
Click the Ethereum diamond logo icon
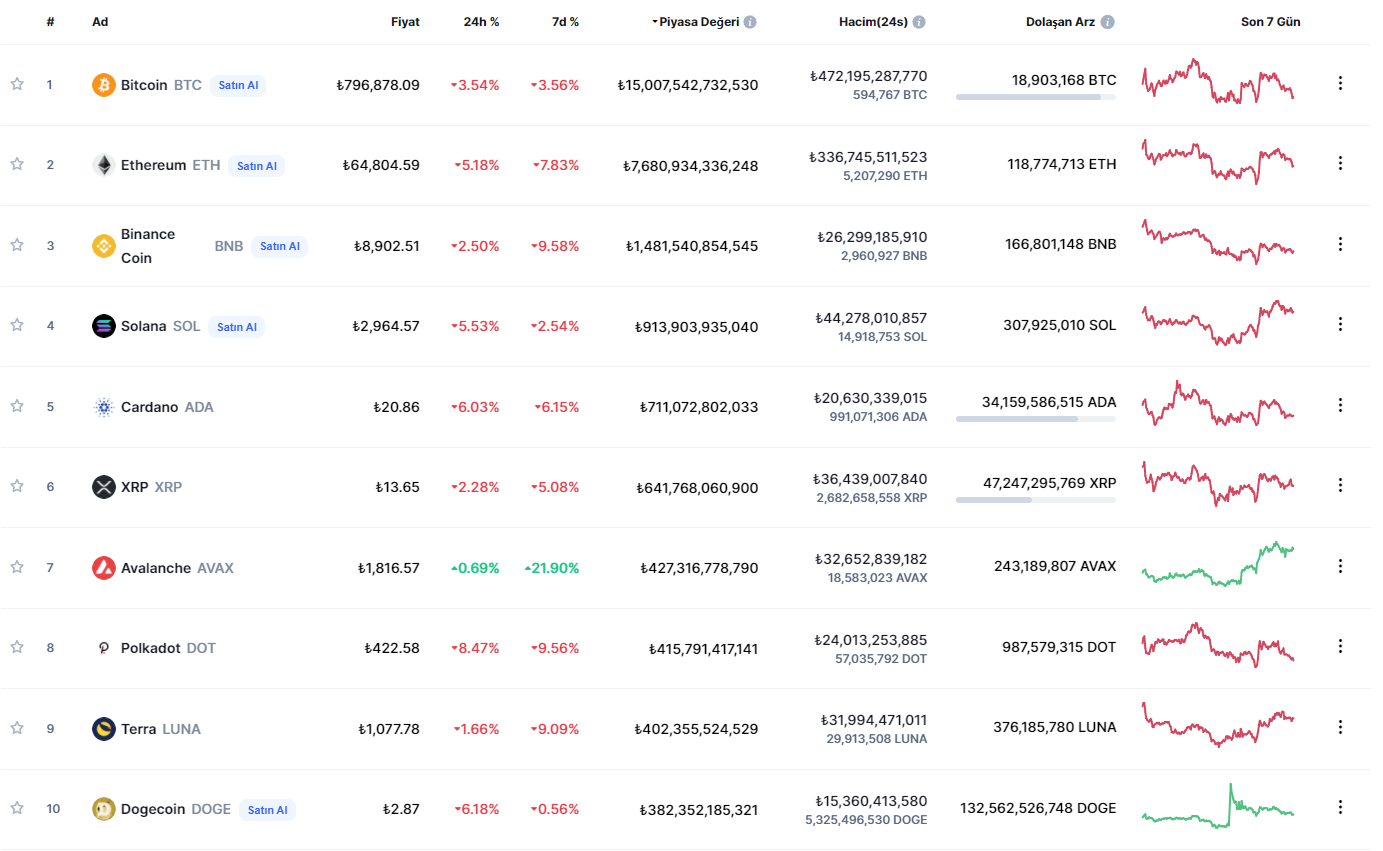coord(104,165)
